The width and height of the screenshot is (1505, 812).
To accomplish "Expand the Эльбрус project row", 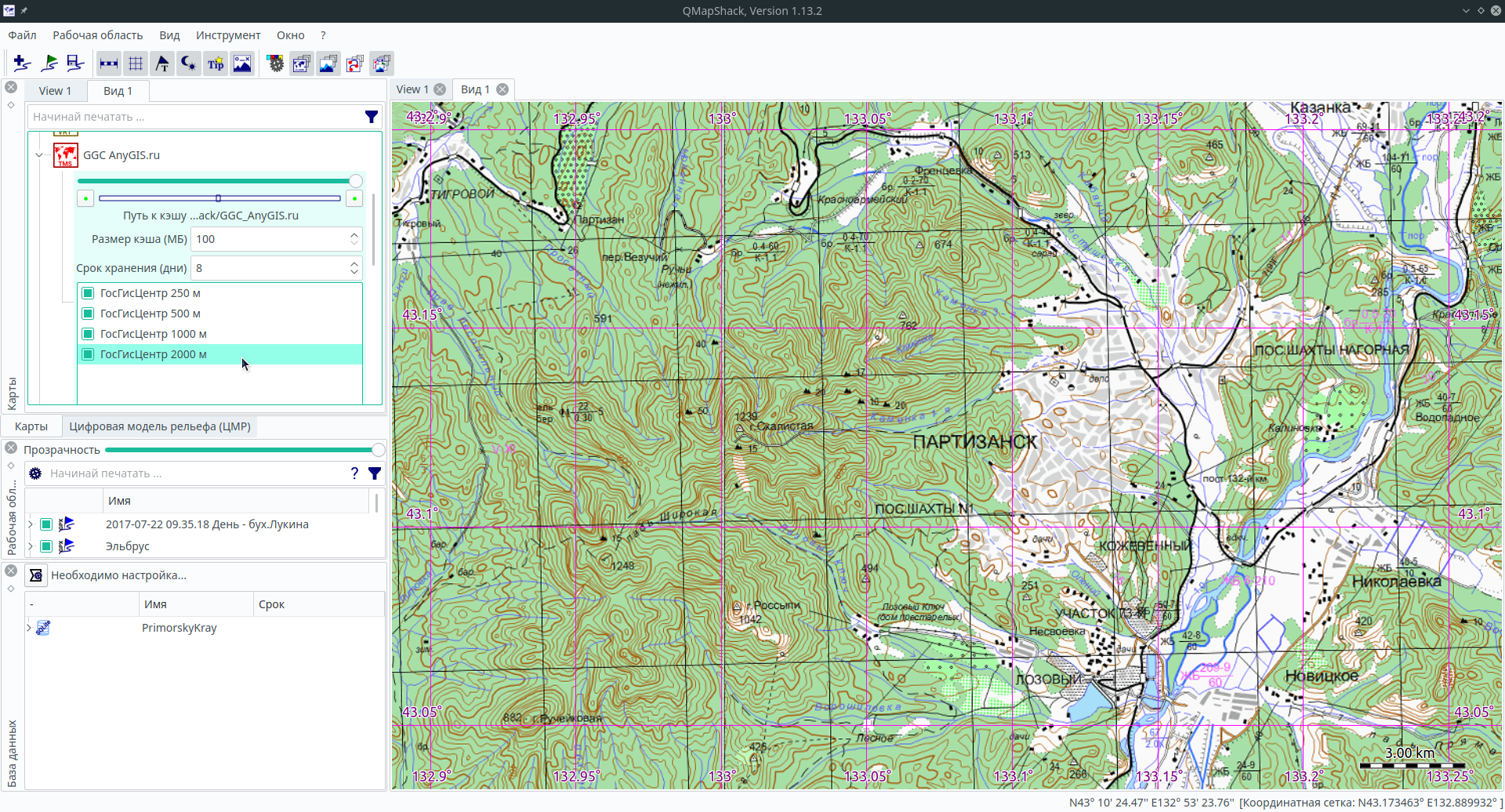I will point(31,546).
